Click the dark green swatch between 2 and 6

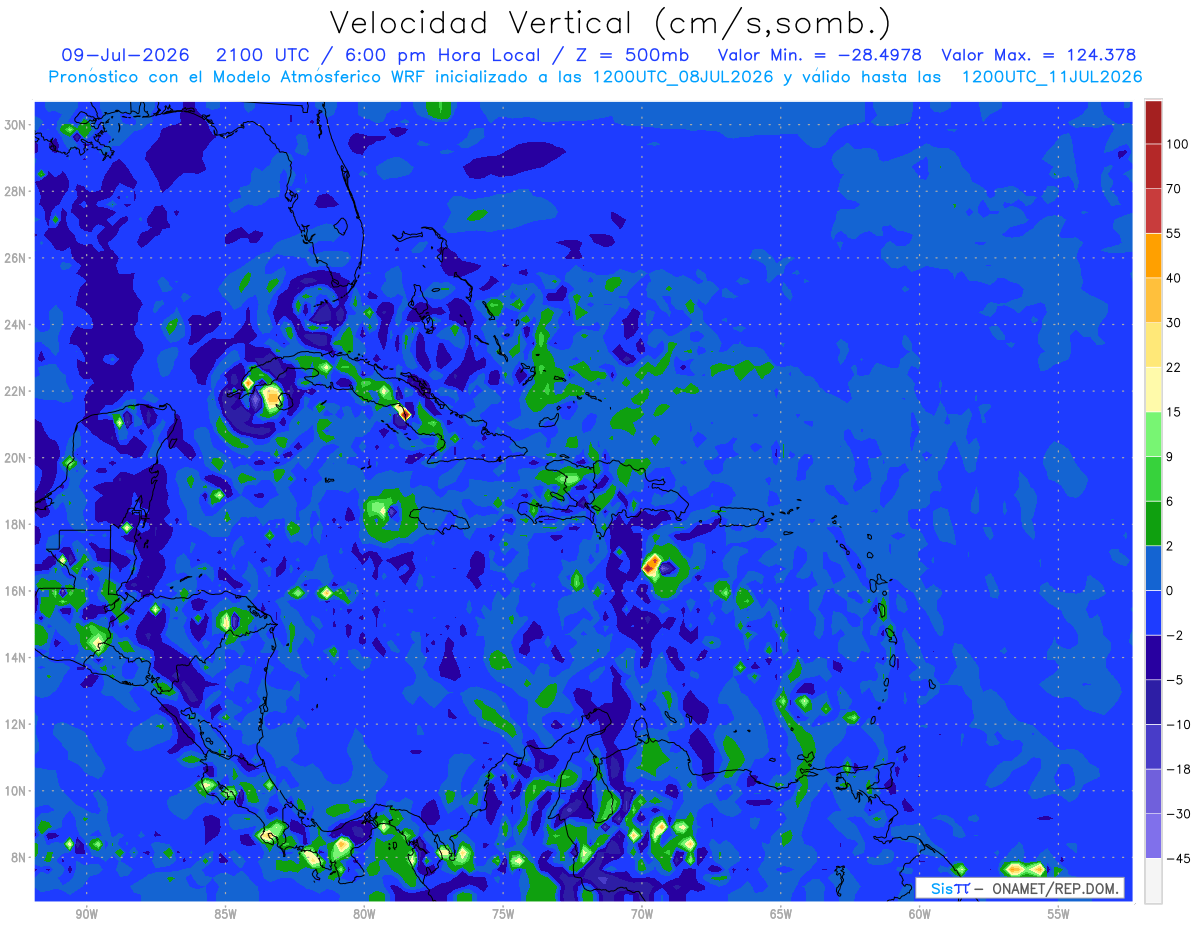1153,523
